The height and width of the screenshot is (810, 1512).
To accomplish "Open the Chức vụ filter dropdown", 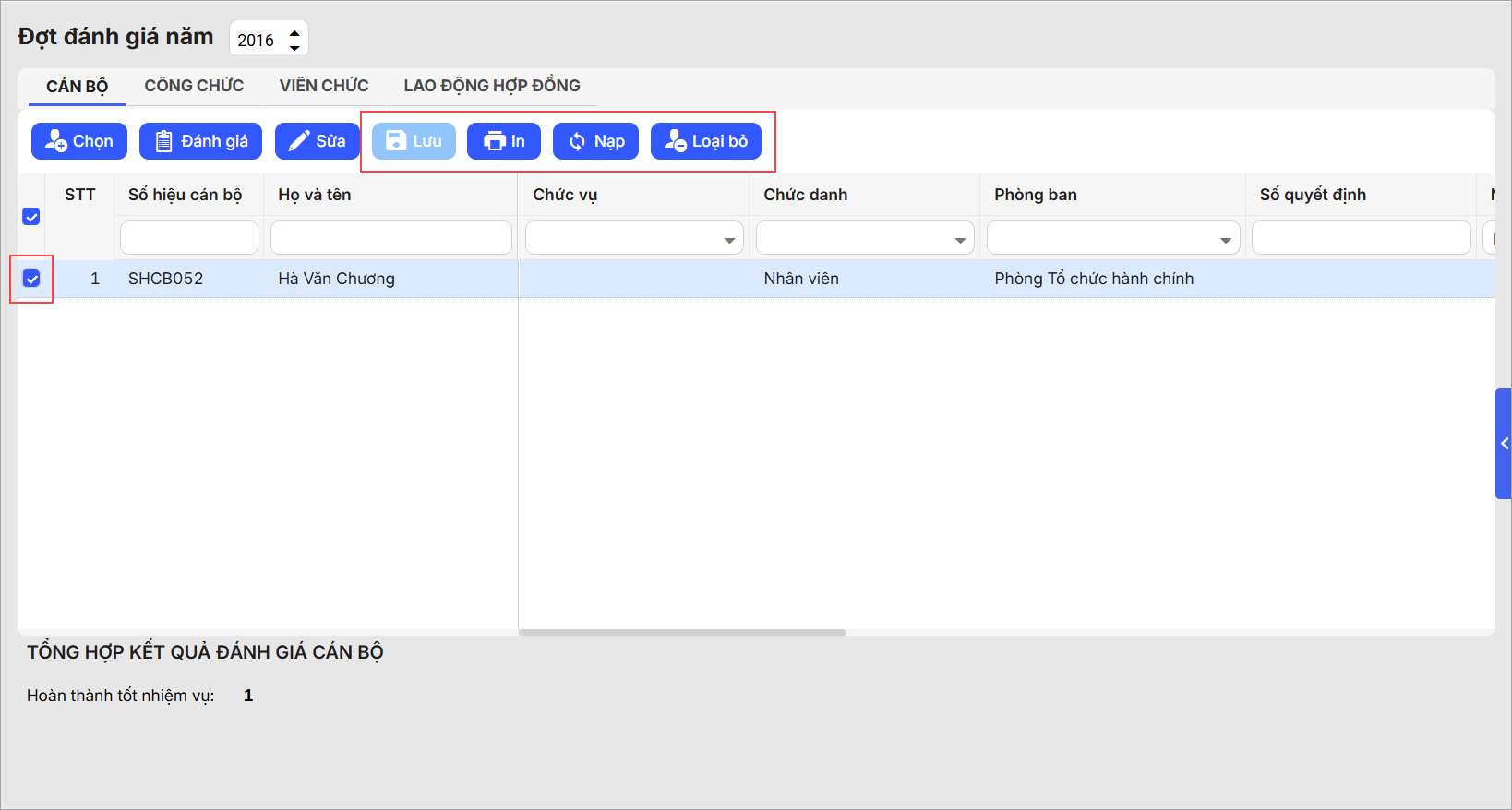I will 729,240.
